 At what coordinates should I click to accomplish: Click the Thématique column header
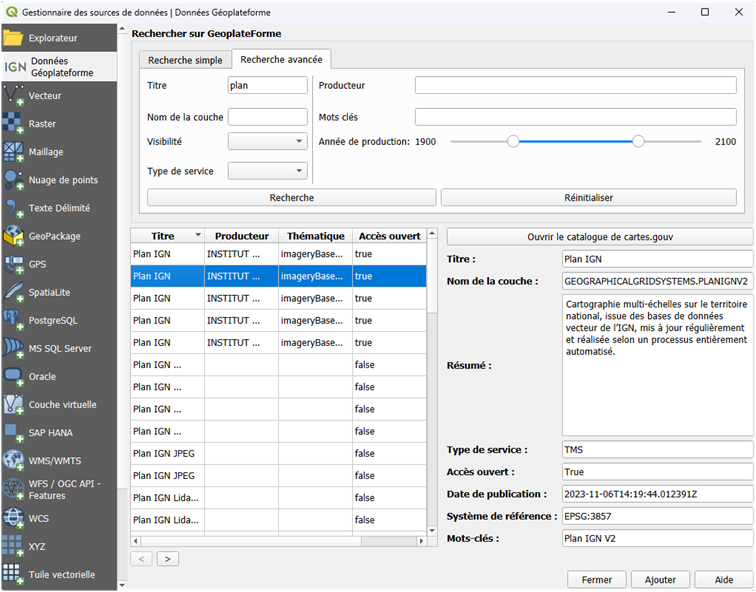[x=315, y=236]
